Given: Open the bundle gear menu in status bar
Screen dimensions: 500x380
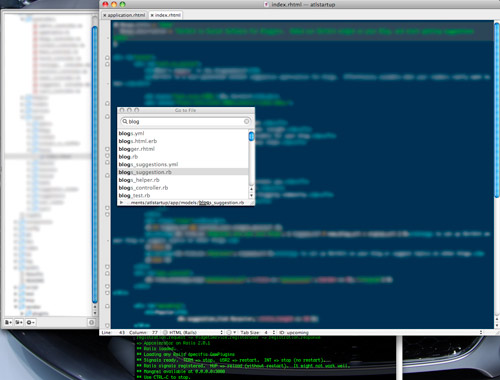Looking at the screenshot, I should tap(231, 332).
